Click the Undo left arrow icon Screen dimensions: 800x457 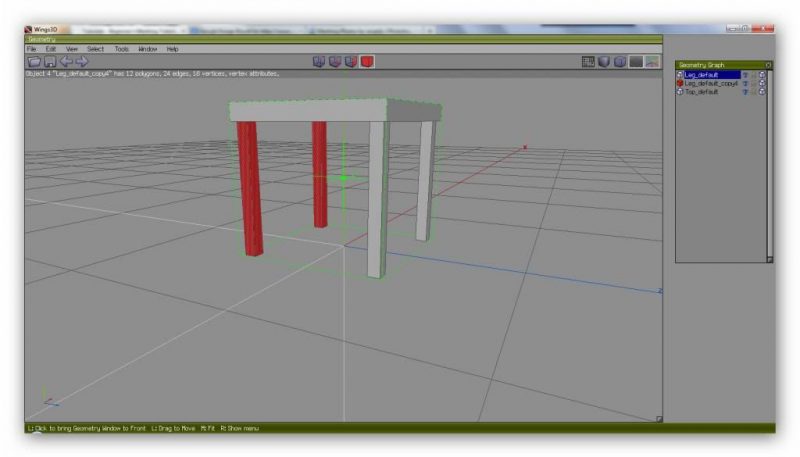66,62
